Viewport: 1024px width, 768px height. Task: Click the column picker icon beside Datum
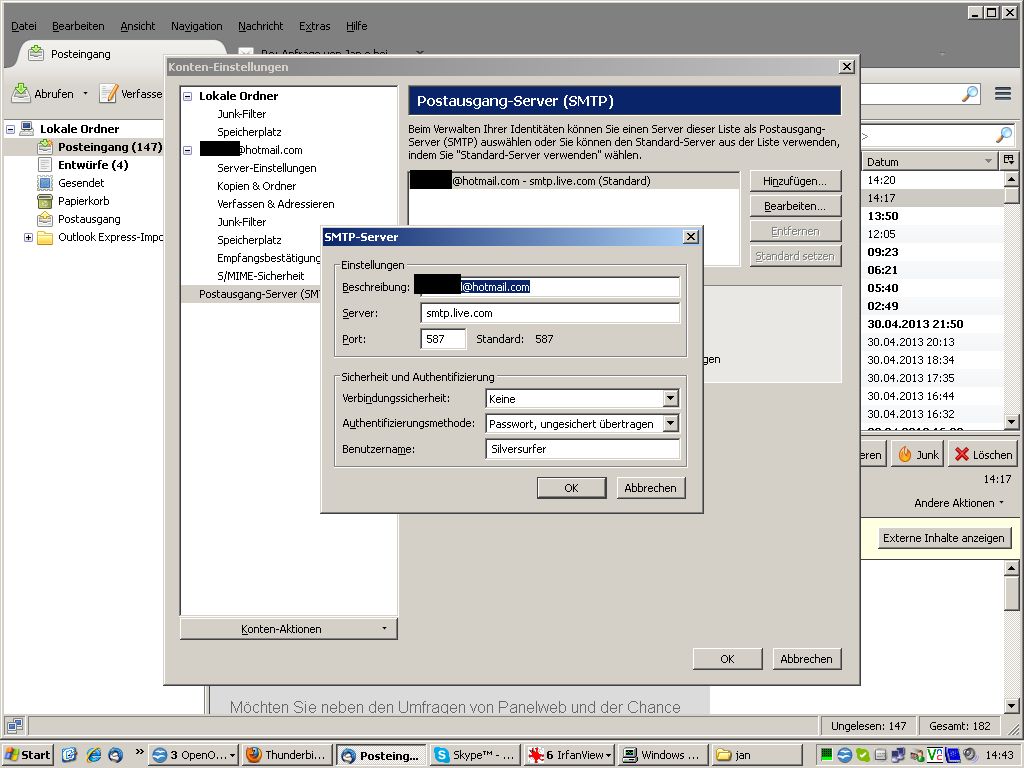tap(1009, 161)
